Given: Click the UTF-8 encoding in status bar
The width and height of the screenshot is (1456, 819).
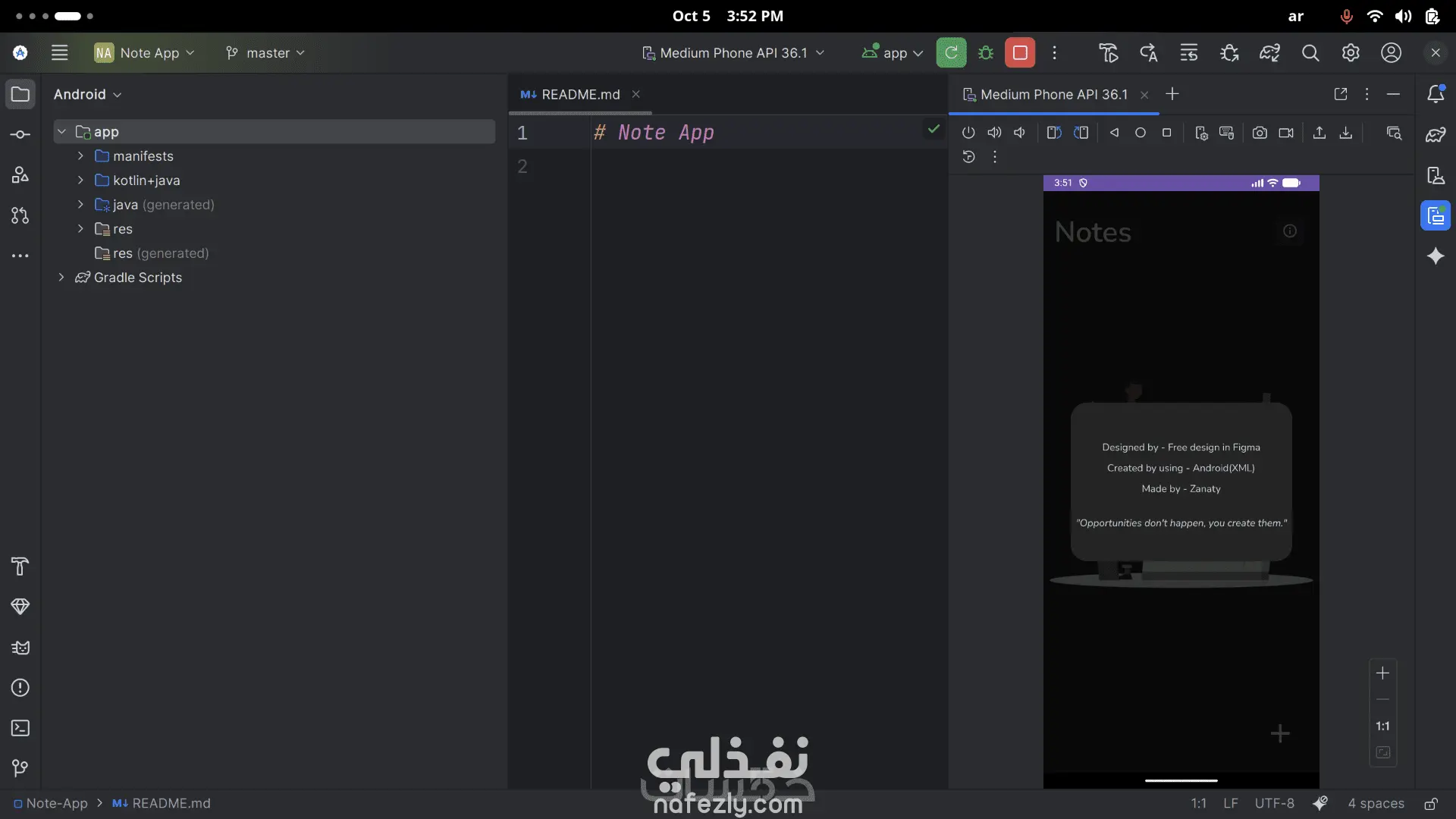Looking at the screenshot, I should point(1274,804).
